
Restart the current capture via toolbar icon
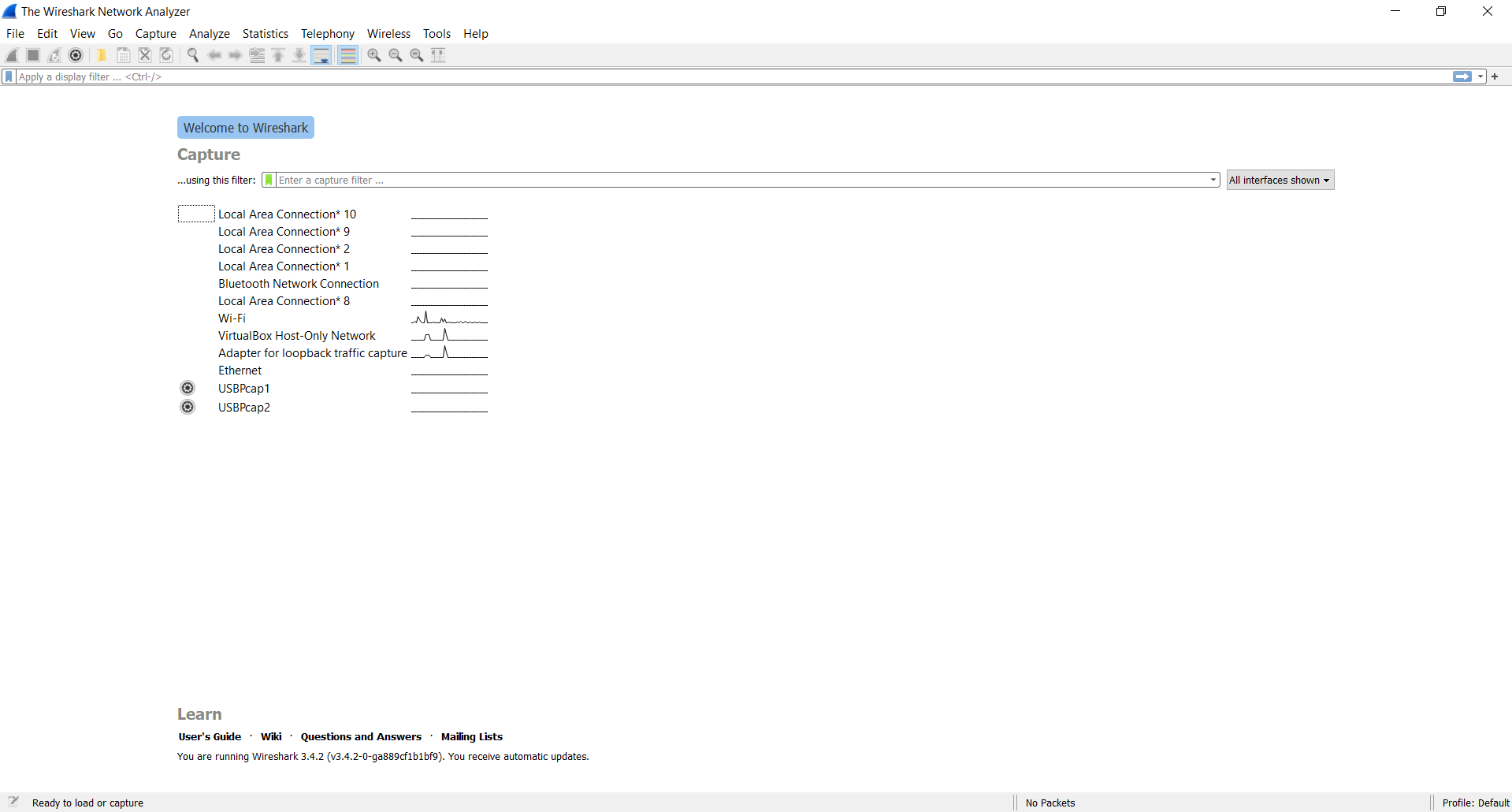coord(54,55)
